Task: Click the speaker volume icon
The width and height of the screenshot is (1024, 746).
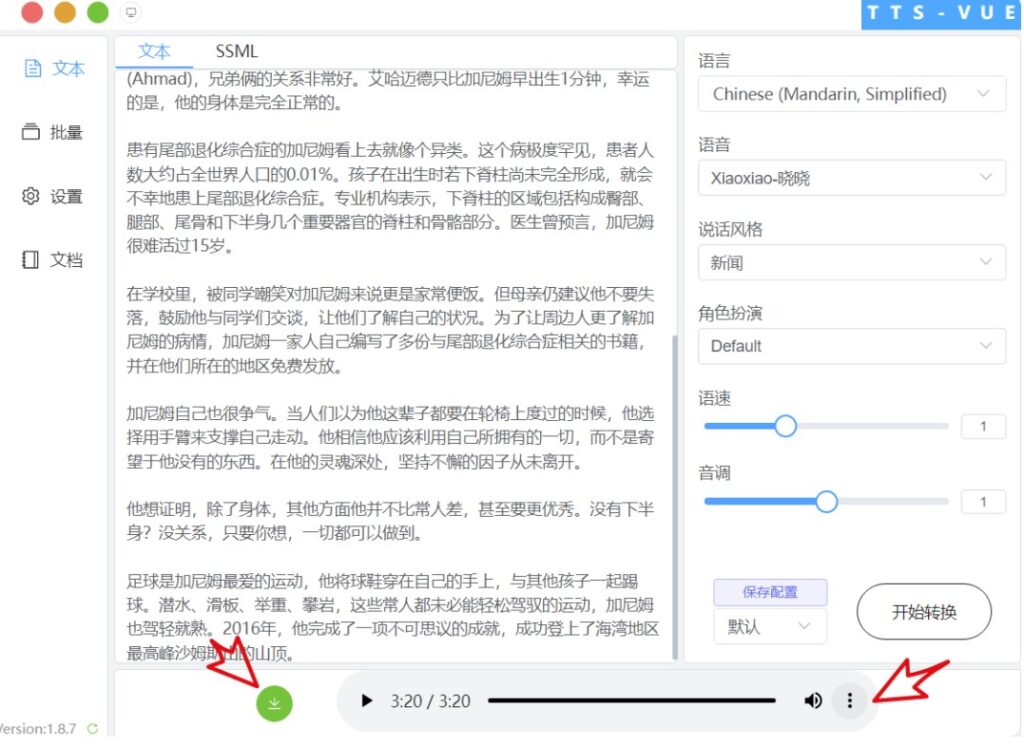Action: coord(813,701)
